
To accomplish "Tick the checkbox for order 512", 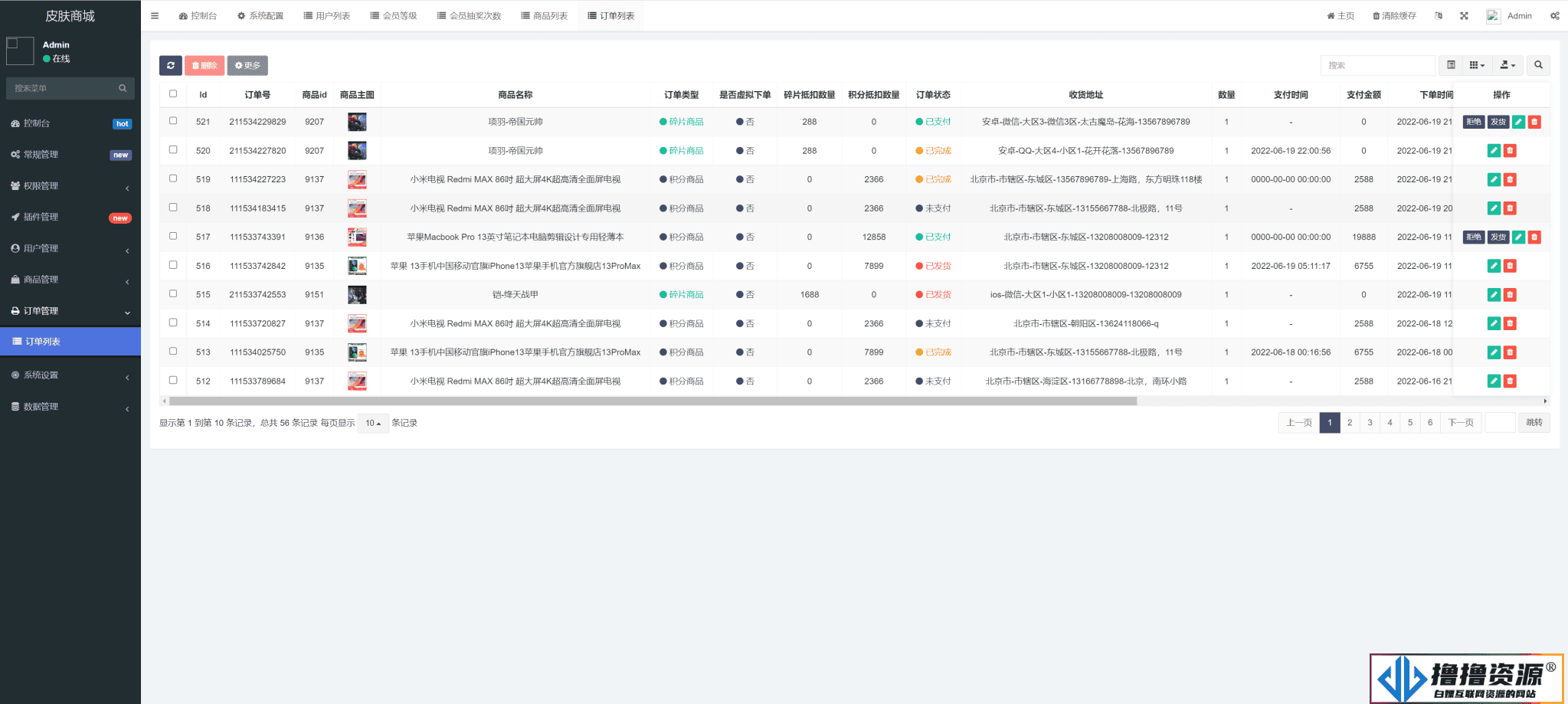I will (173, 380).
